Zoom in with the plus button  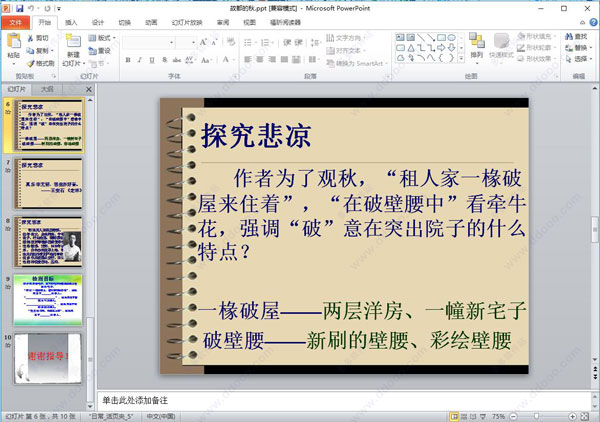point(572,416)
